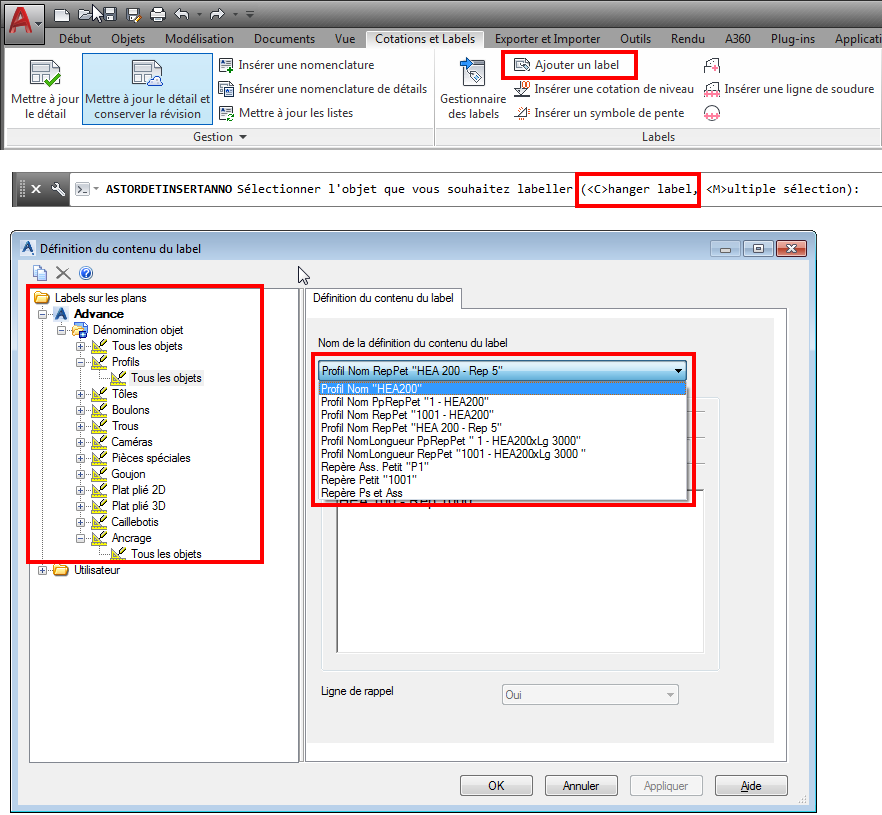Select Tous les objets under Ancrage
The image size is (882, 815).
pos(166,554)
